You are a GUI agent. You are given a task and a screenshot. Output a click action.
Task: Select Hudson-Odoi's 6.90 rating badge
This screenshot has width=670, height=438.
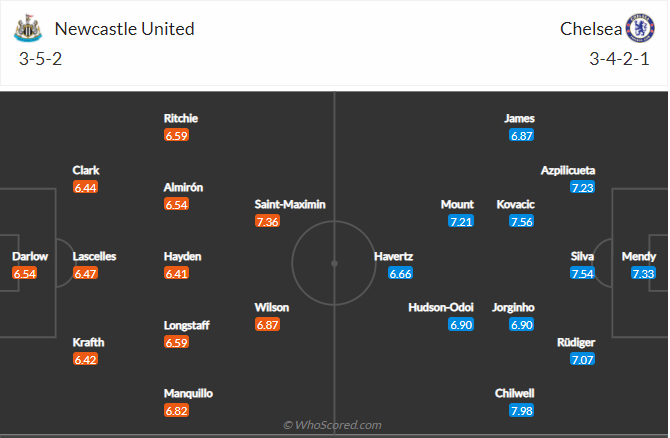click(x=460, y=325)
